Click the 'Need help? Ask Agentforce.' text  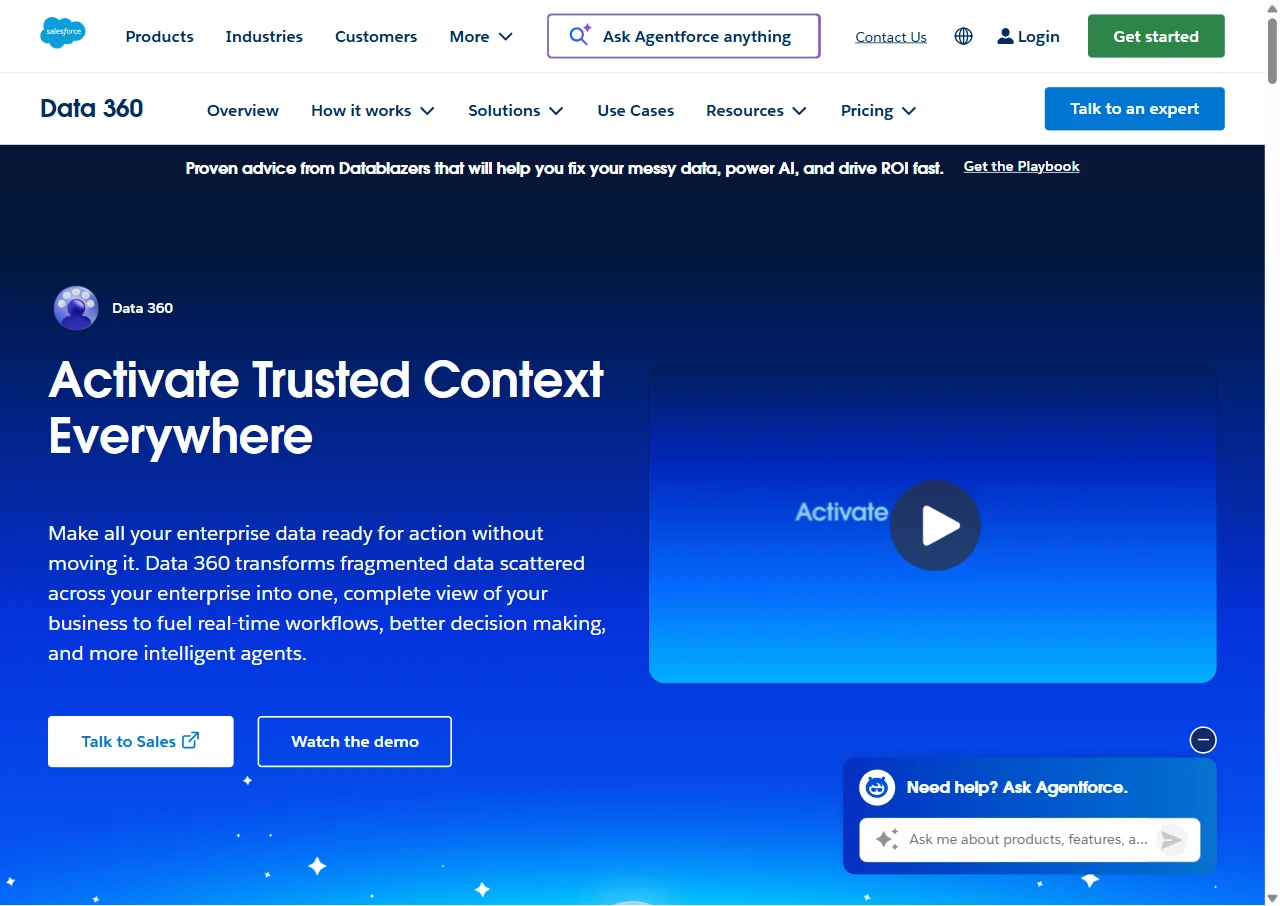pyautogui.click(x=1017, y=787)
